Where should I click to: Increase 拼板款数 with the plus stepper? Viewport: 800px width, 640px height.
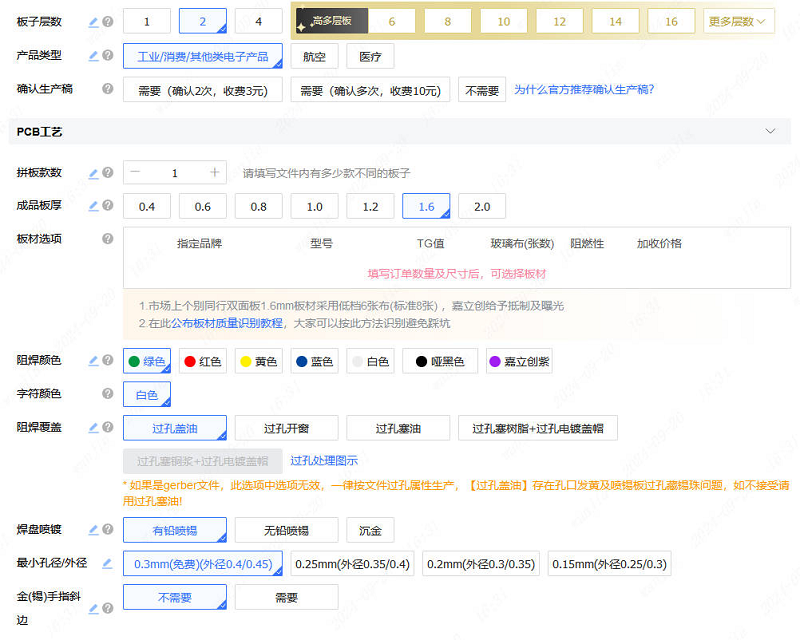(x=215, y=172)
